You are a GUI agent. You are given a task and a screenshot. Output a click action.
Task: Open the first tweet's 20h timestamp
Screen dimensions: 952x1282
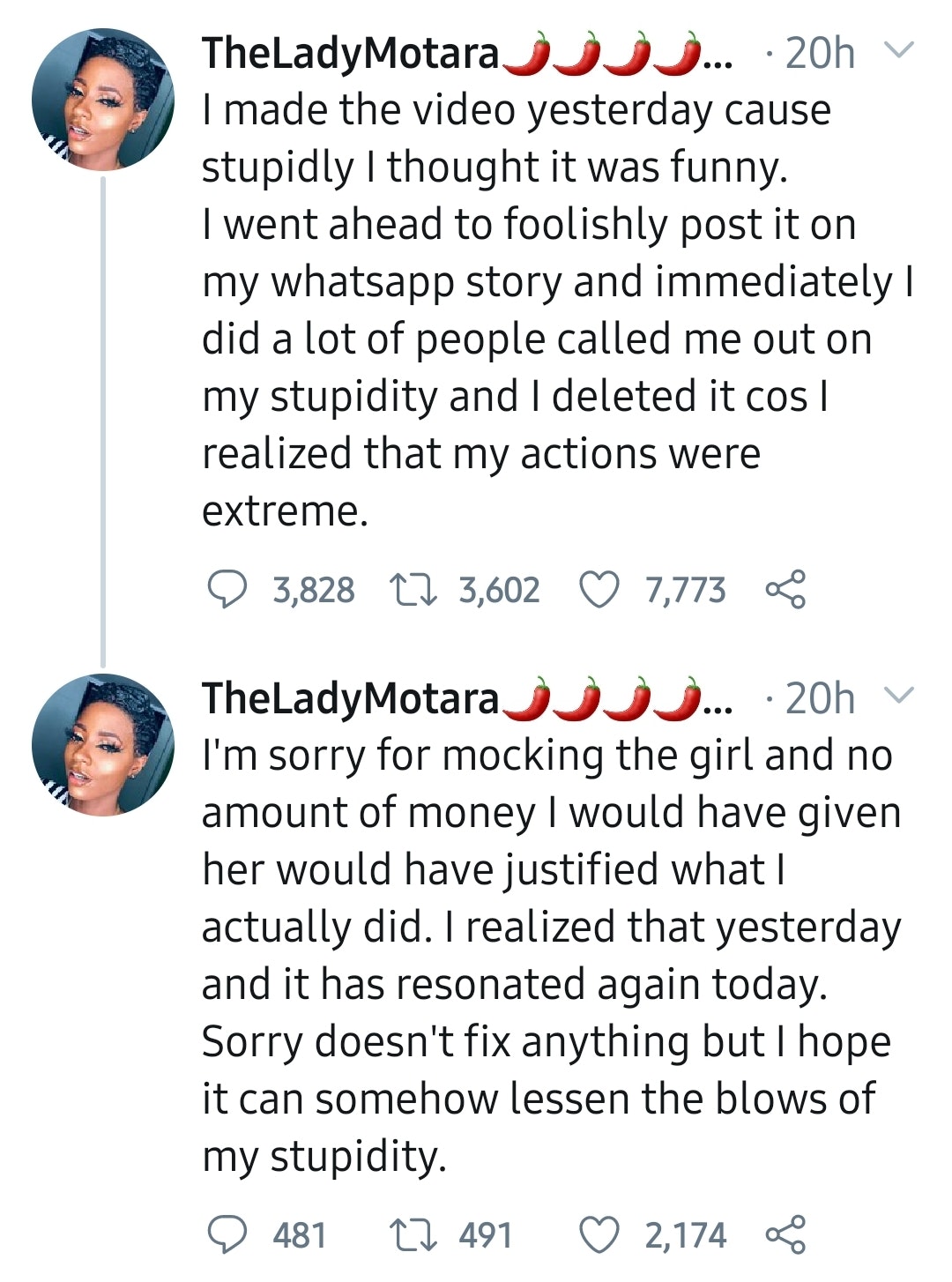tap(820, 54)
